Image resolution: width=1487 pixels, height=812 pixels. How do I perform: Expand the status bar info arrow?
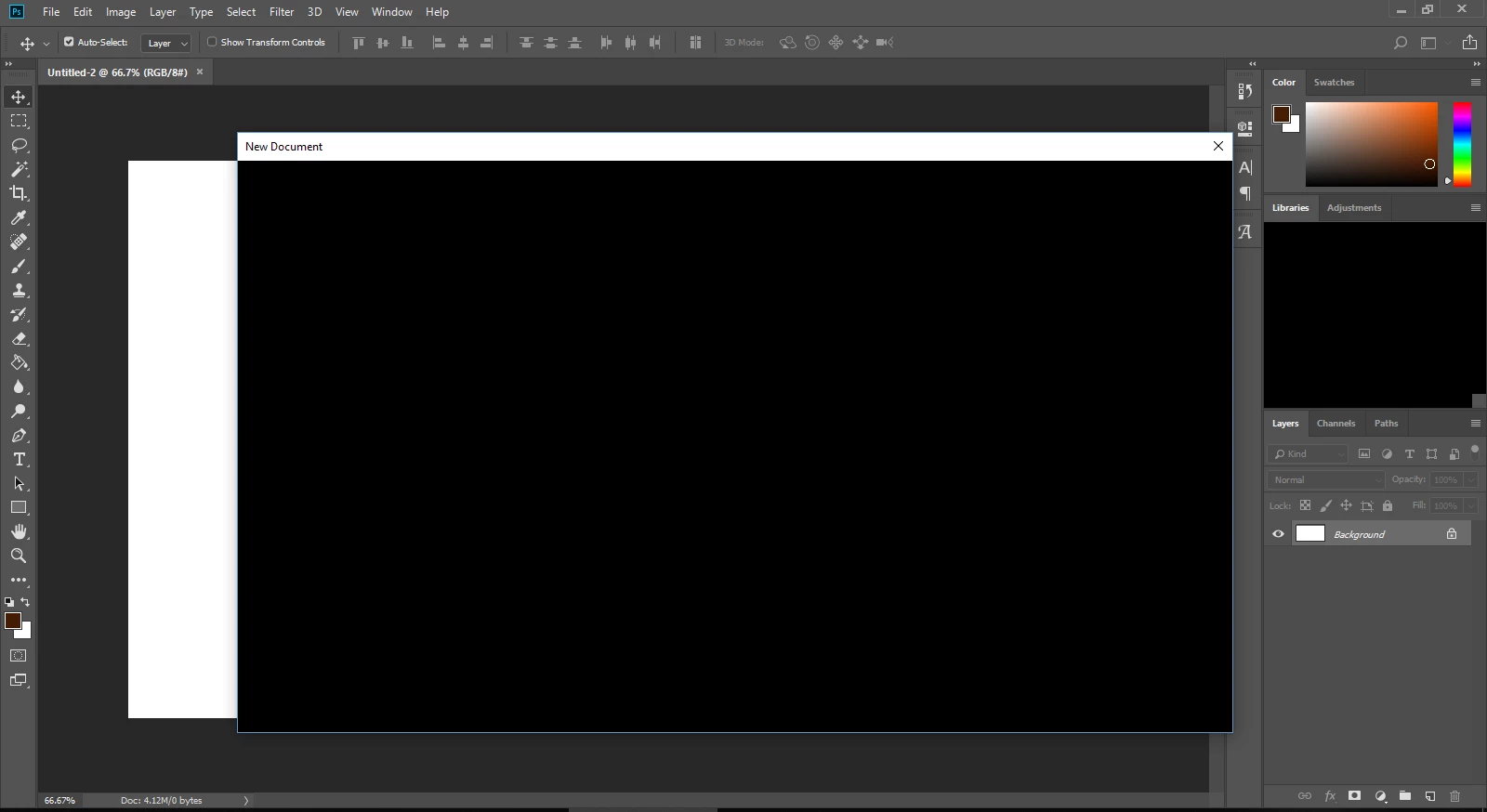pyautogui.click(x=246, y=800)
